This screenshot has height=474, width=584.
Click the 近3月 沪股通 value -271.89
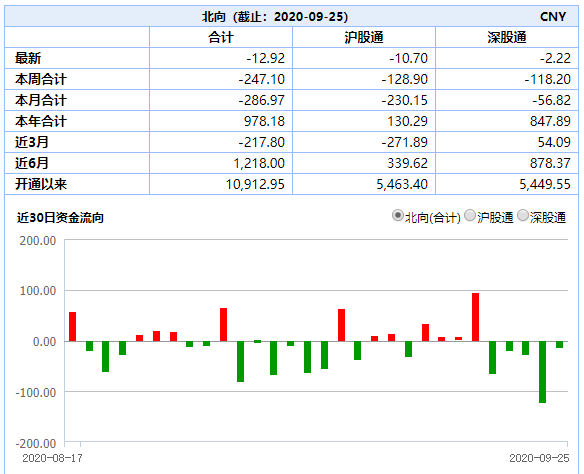[404, 142]
